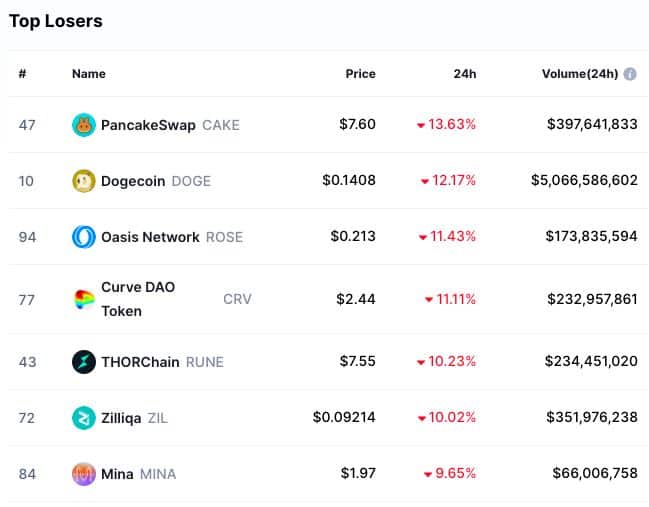Viewport: 649px width, 507px height.
Task: Open the Mina coin link
Action: click(x=117, y=473)
